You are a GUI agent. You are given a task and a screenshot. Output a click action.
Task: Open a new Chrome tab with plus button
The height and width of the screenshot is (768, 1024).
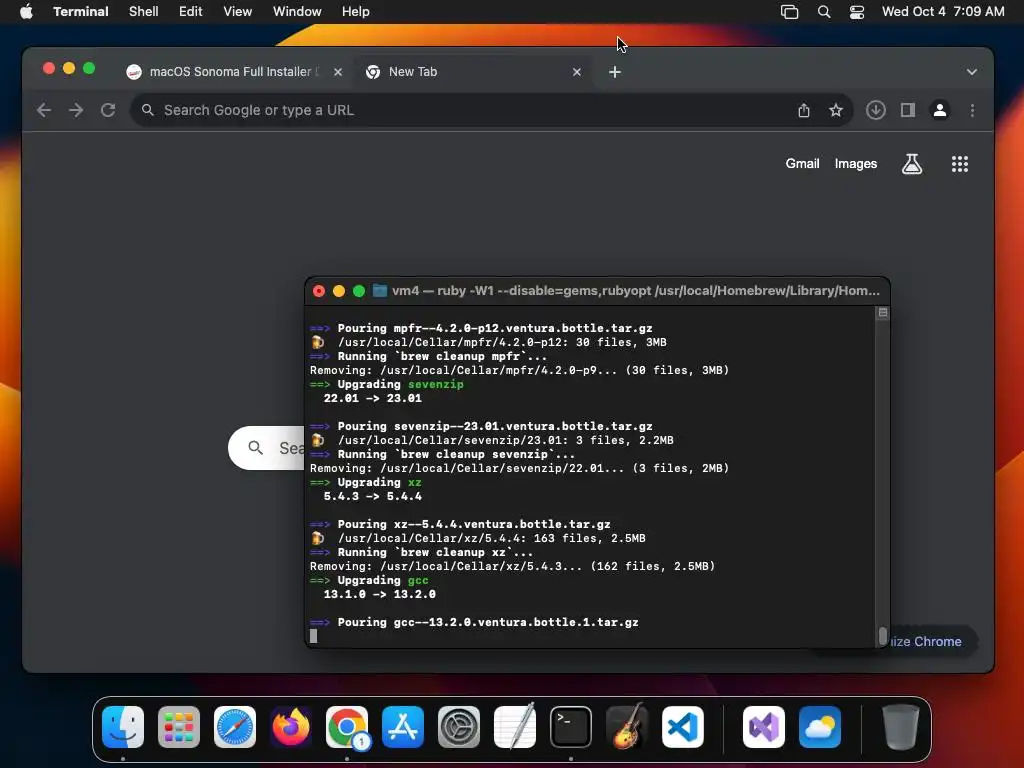click(x=615, y=72)
